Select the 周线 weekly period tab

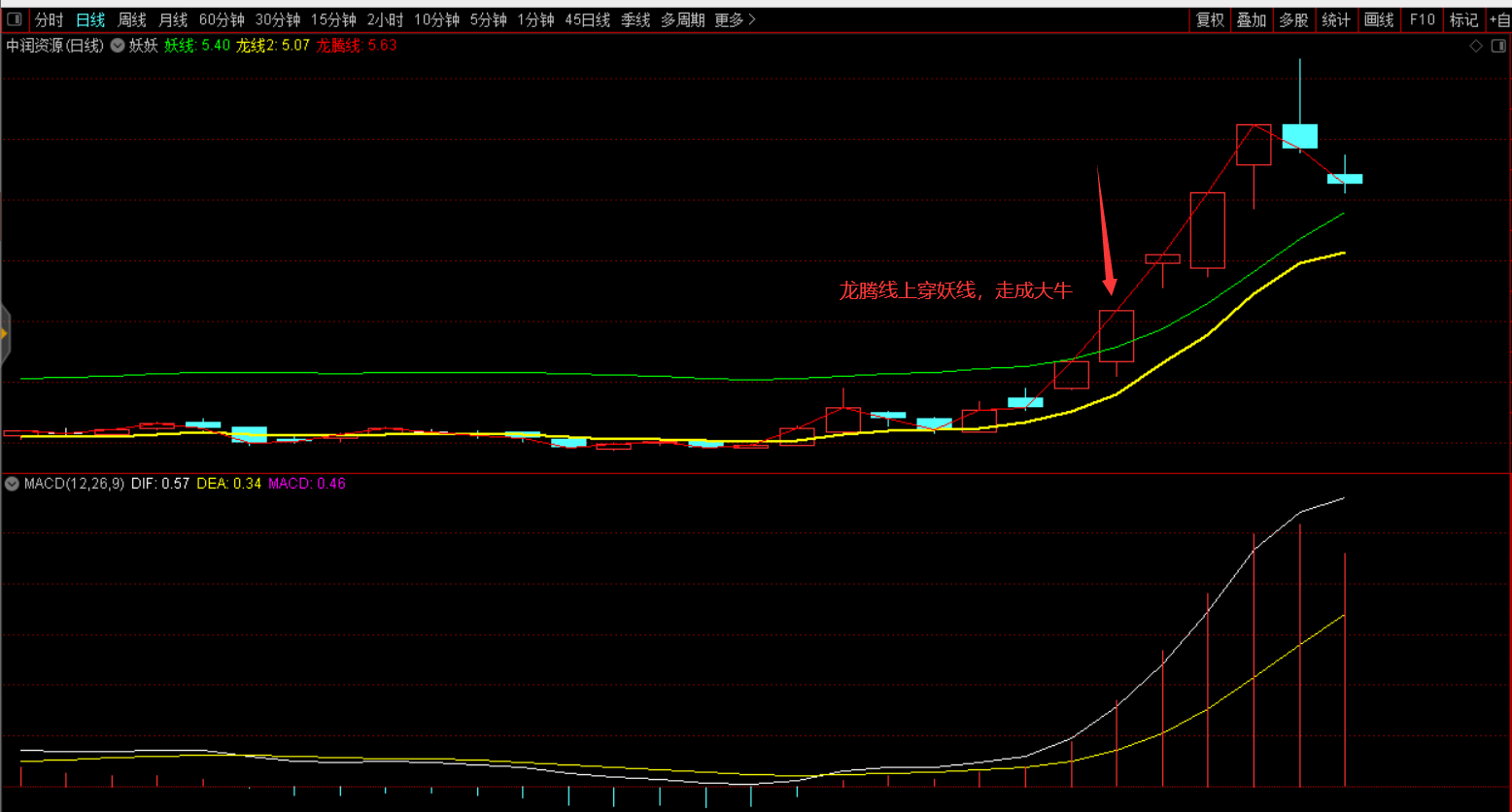(x=132, y=19)
